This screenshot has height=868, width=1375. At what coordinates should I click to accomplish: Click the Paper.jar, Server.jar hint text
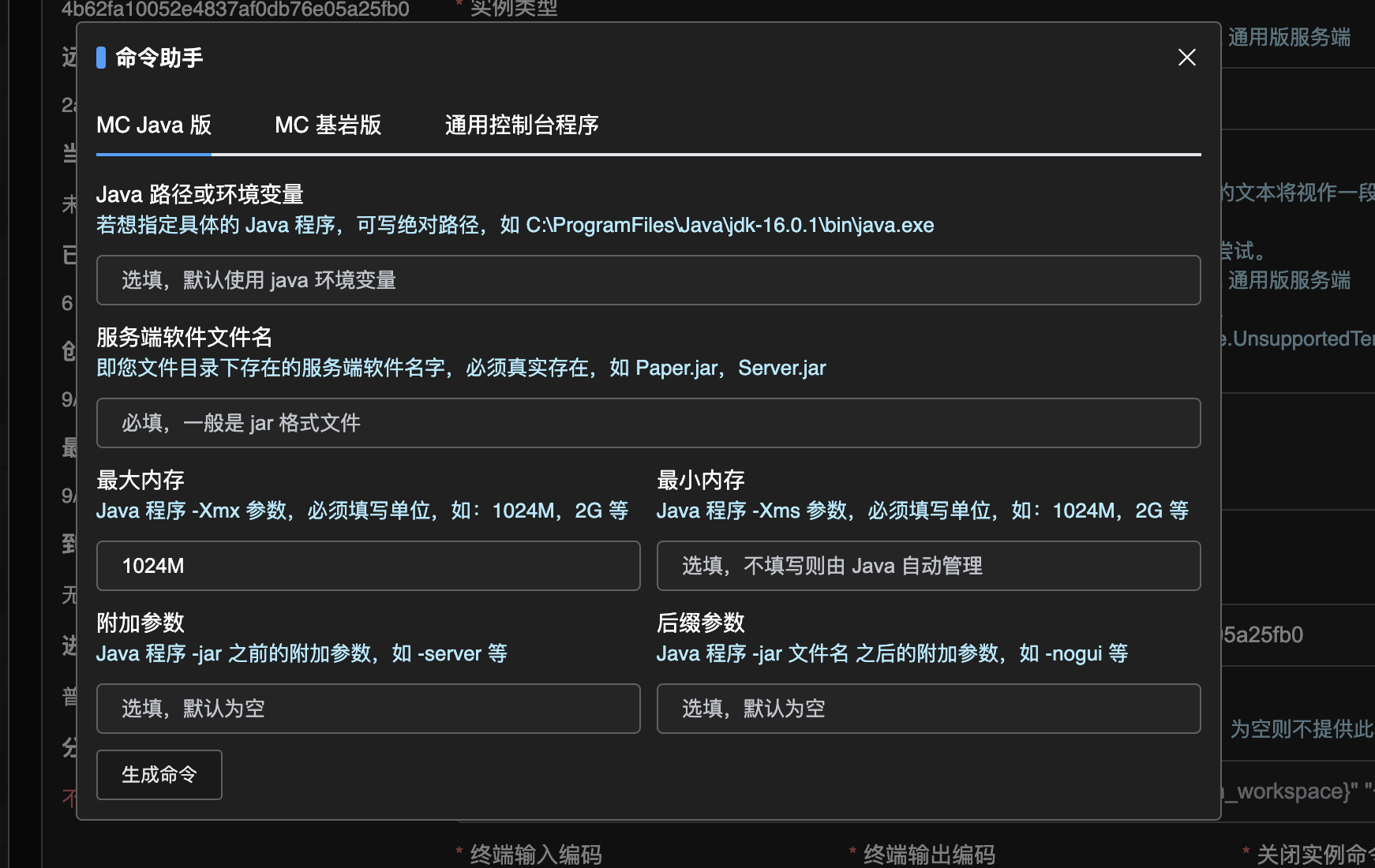coord(461,369)
